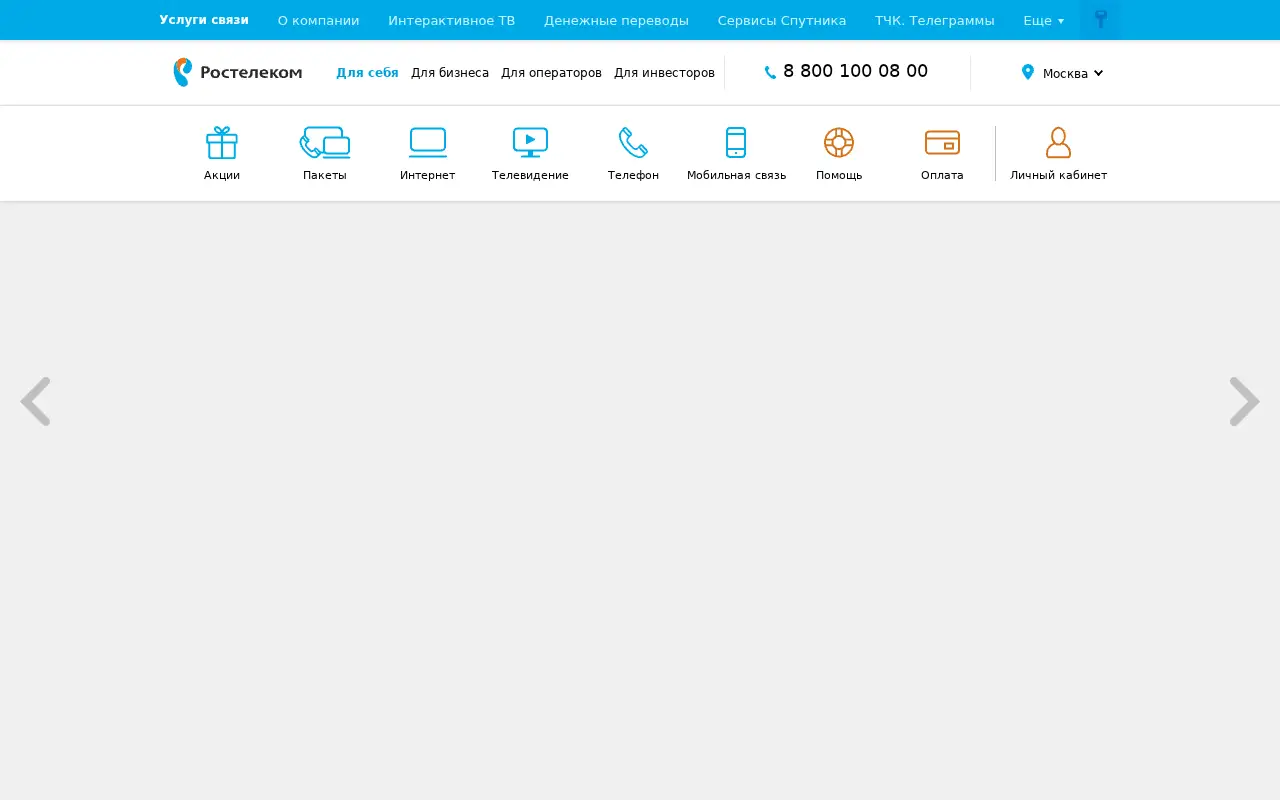Show the next slide with right arrow
Screen dimensions: 1280x800
pyautogui.click(x=1245, y=402)
